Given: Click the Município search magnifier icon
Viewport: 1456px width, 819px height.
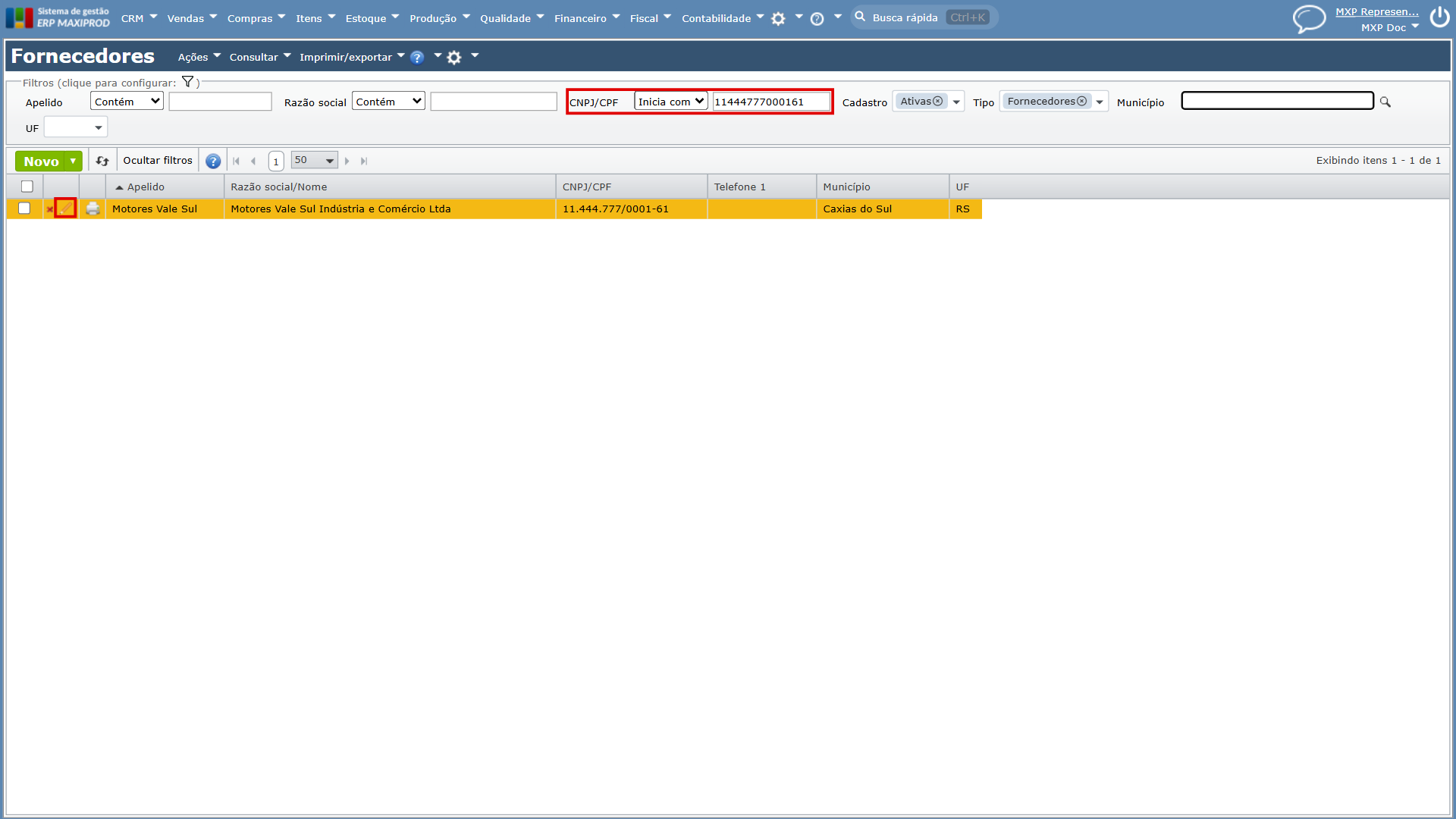Looking at the screenshot, I should [1385, 102].
